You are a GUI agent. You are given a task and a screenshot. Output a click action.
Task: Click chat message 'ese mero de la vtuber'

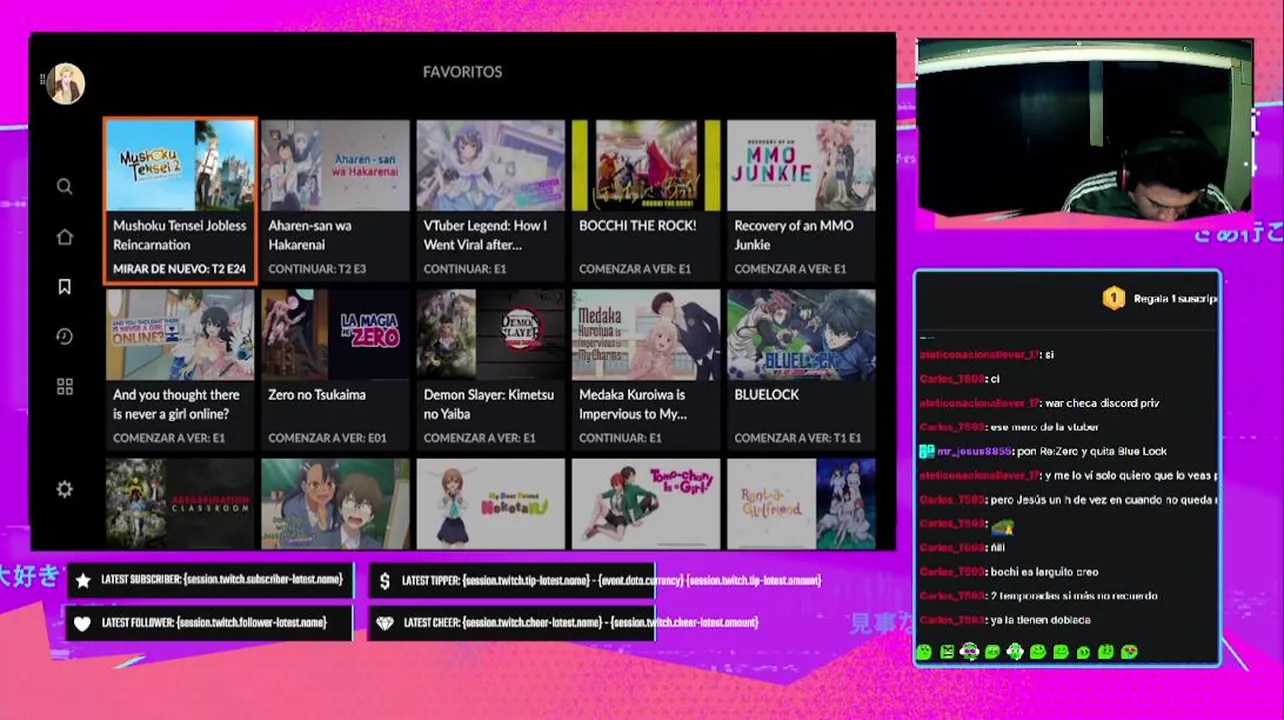pos(1044,427)
